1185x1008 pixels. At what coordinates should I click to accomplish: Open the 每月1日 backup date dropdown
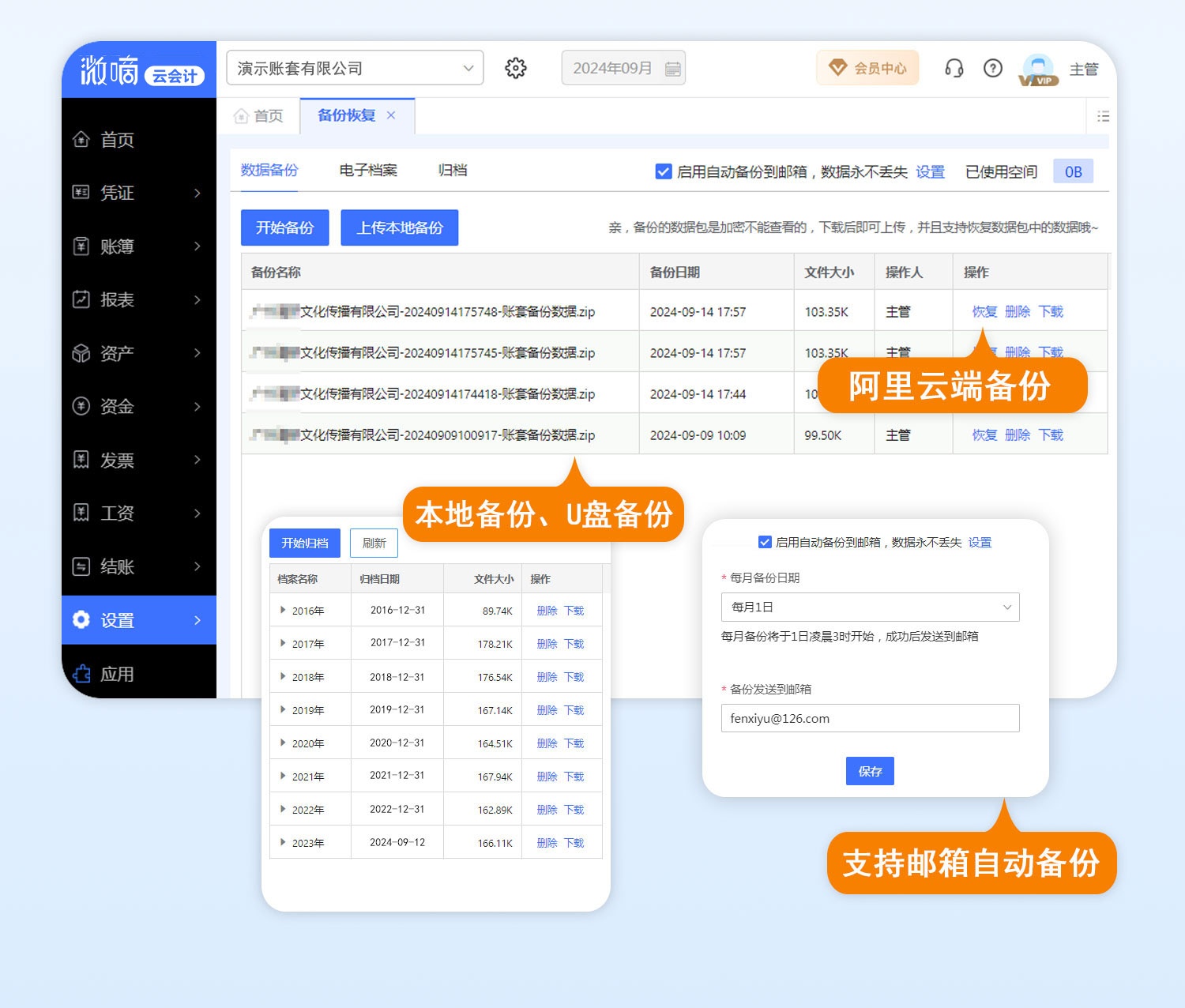click(870, 607)
